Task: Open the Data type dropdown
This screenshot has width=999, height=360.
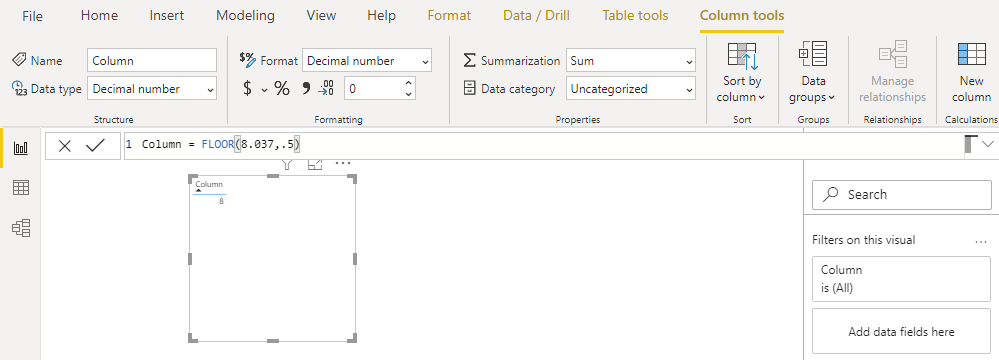Action: (x=152, y=89)
